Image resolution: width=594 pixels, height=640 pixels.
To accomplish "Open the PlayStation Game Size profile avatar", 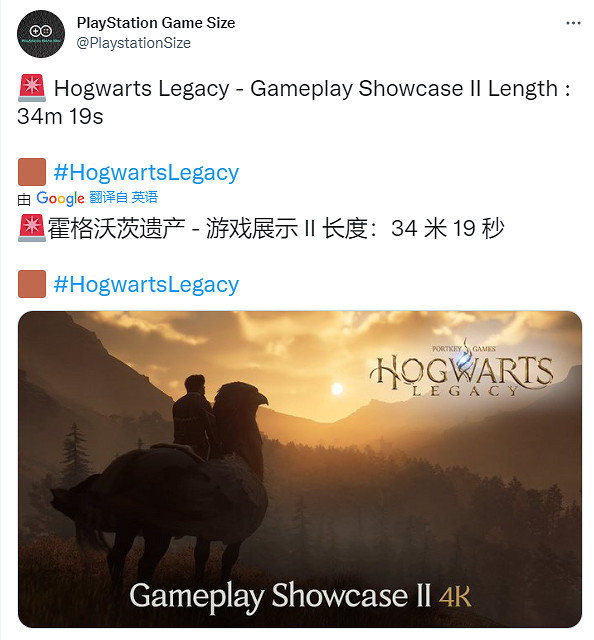I will coord(41,34).
